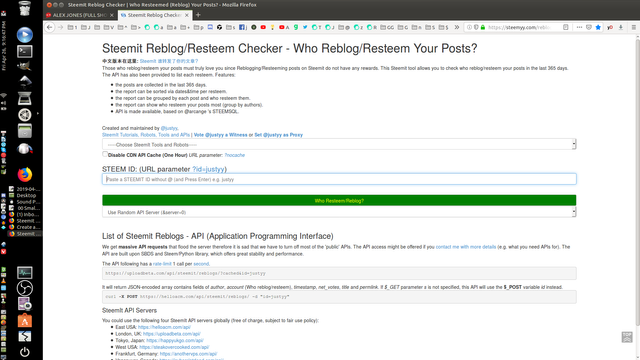Open bookmark folder labeled V
The width and height of the screenshot is (640, 360).
109,27
